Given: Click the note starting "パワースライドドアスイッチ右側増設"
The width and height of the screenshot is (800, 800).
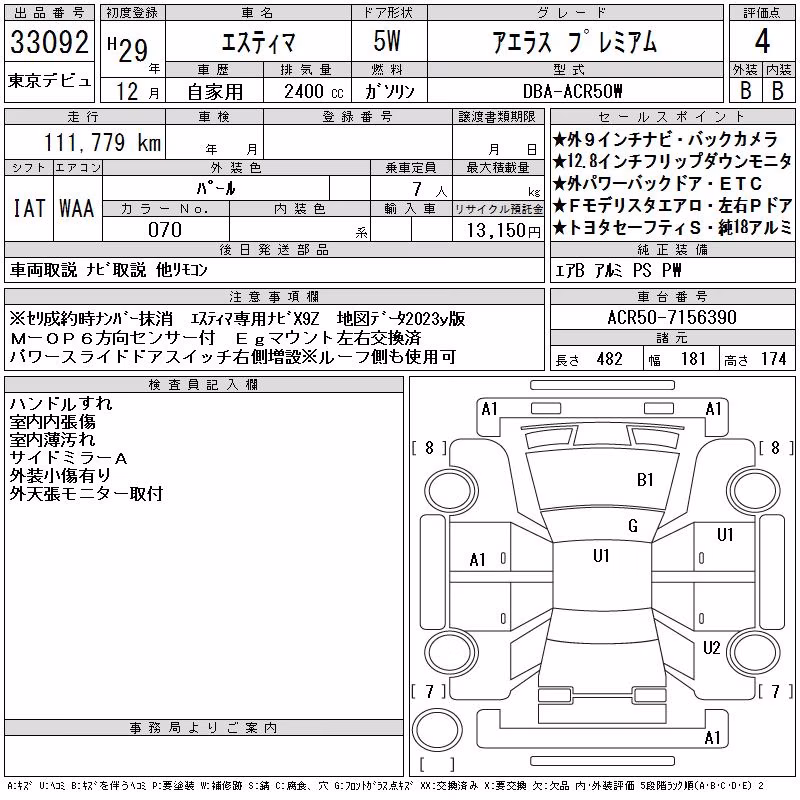Looking at the screenshot, I should coord(232,357).
